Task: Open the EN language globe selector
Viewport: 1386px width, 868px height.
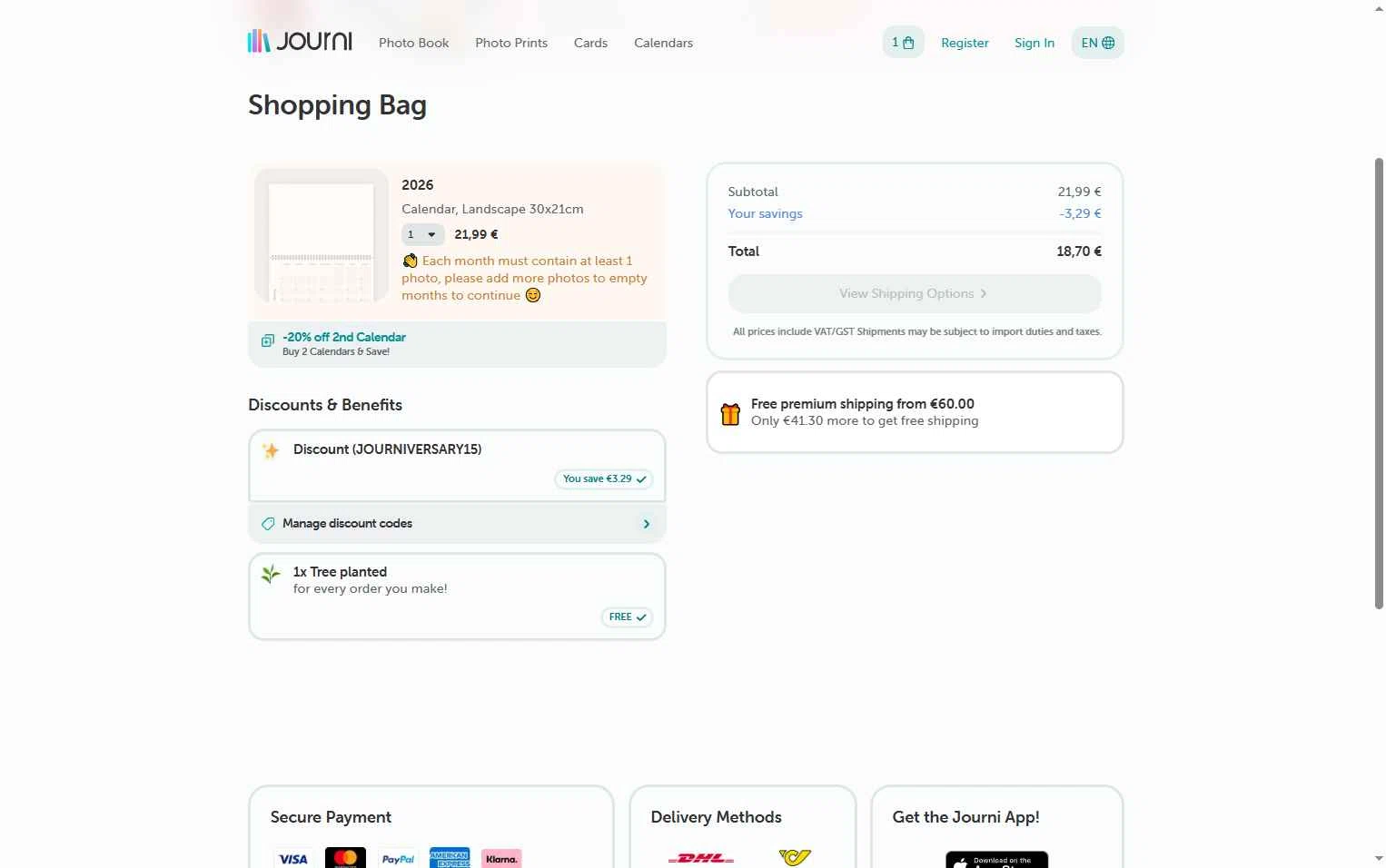Action: [x=1097, y=43]
